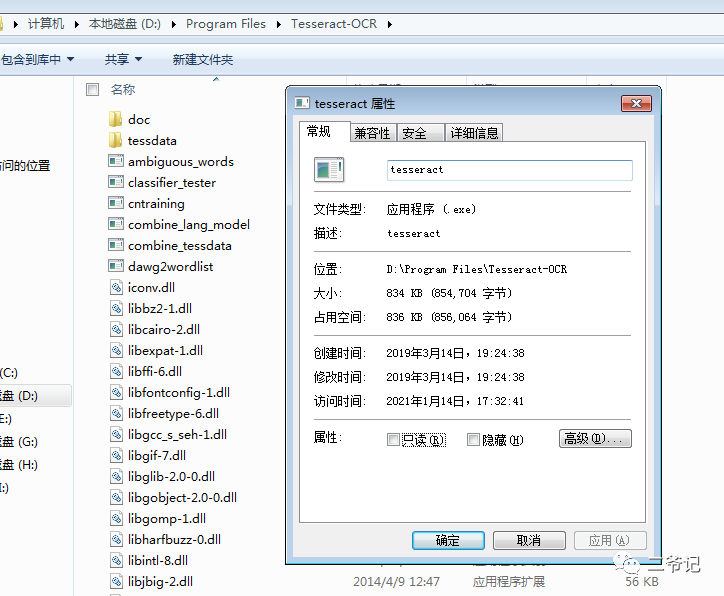The image size is (724, 596).
Task: Open the 高级(D)... attributes button
Action: pyautogui.click(x=595, y=438)
